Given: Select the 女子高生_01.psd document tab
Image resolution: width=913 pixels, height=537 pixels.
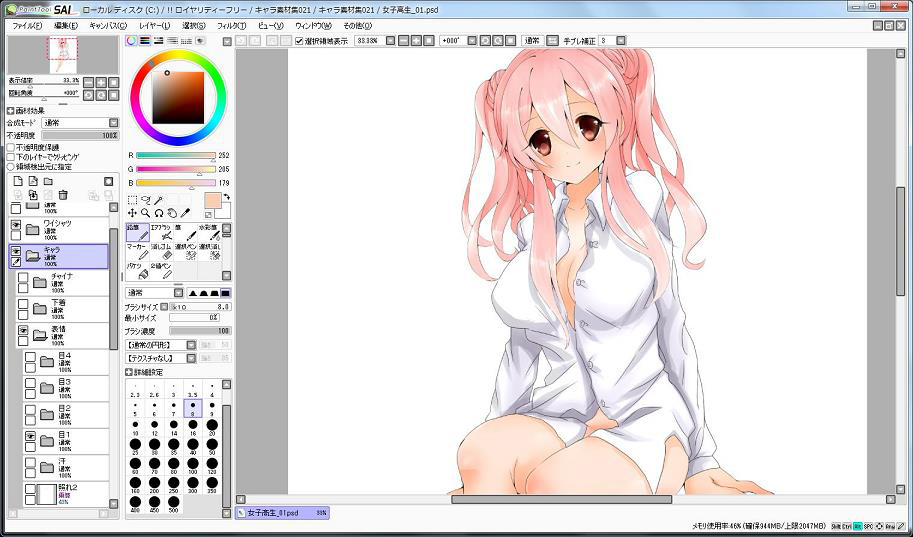Looking at the screenshot, I should (280, 513).
